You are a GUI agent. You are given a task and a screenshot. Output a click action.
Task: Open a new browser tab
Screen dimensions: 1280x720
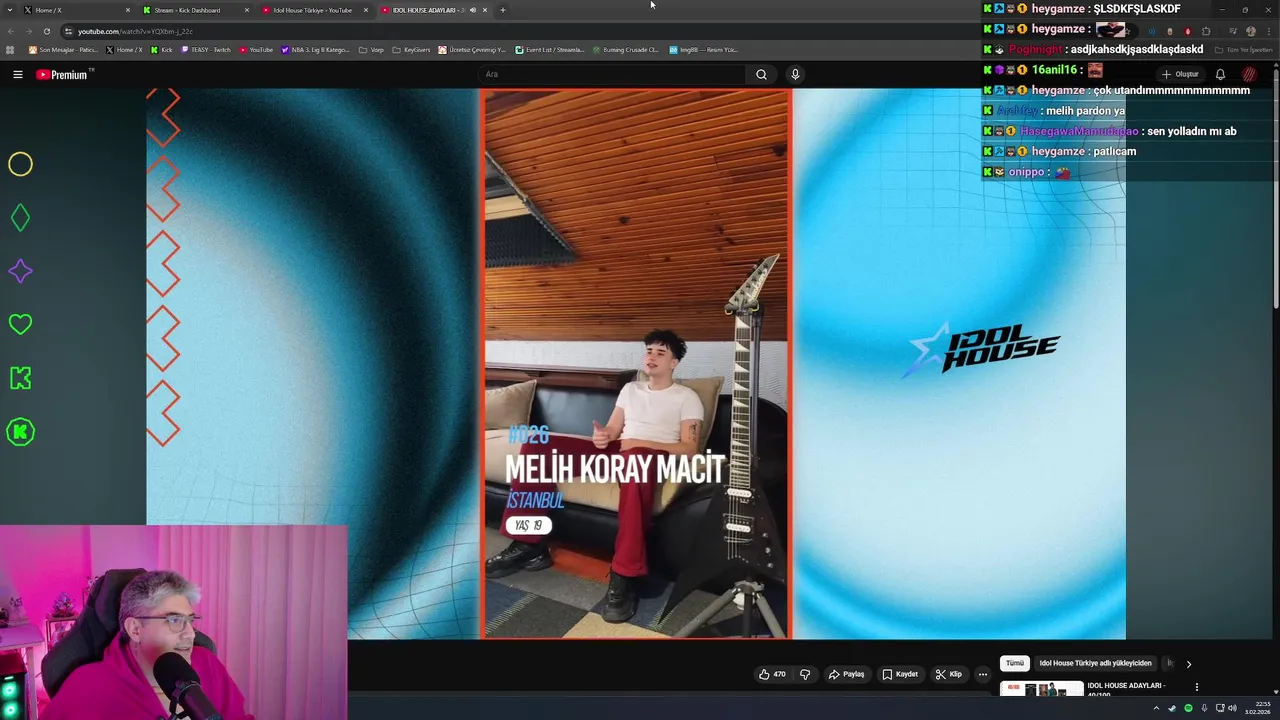click(x=503, y=10)
